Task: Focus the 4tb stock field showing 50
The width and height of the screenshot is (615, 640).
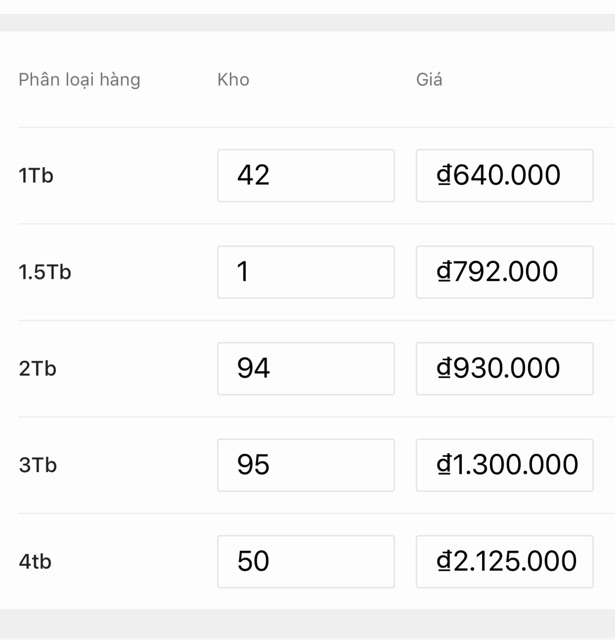Action: (x=305, y=562)
